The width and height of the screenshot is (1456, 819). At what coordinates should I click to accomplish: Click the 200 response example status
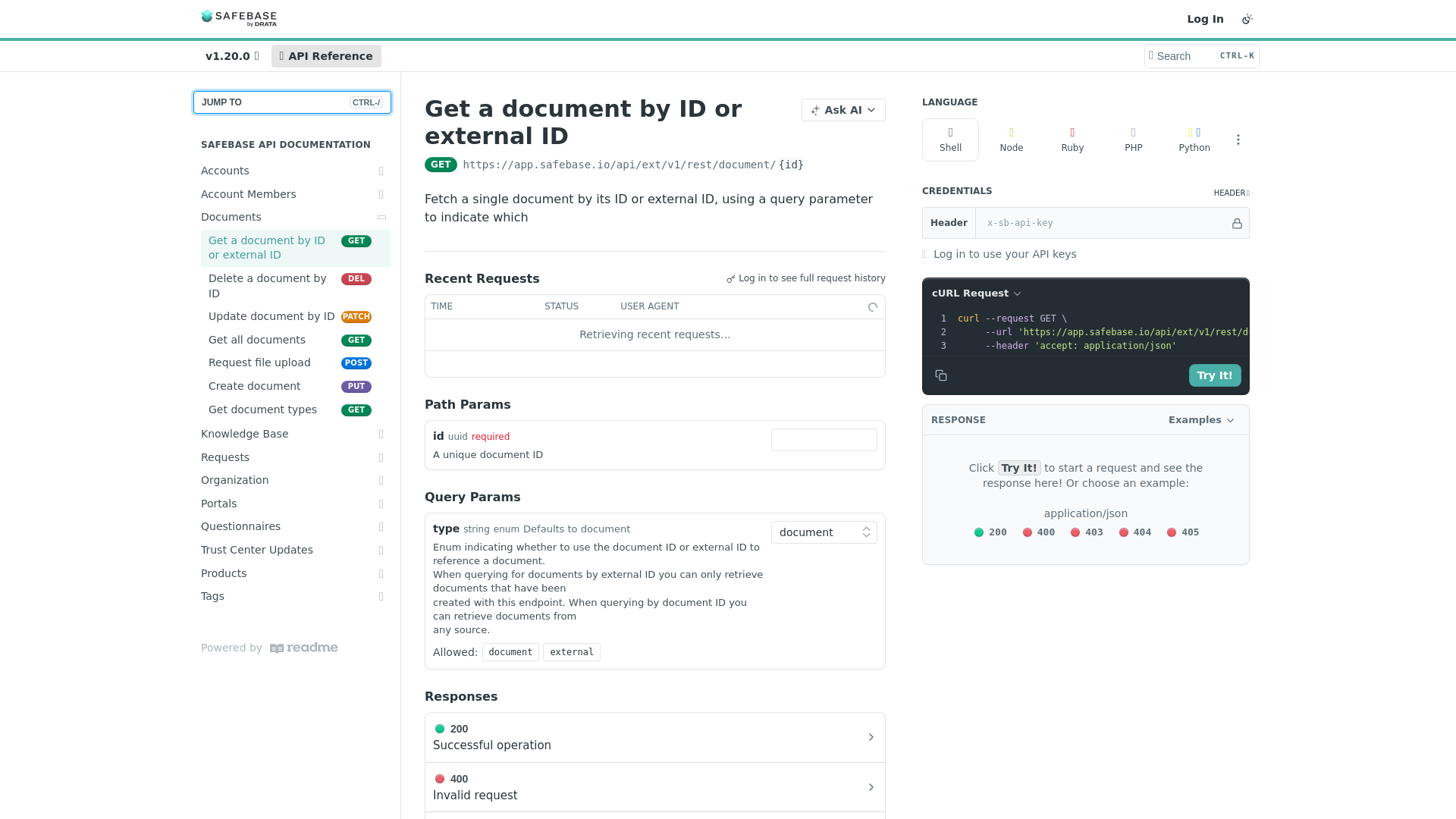tap(990, 532)
